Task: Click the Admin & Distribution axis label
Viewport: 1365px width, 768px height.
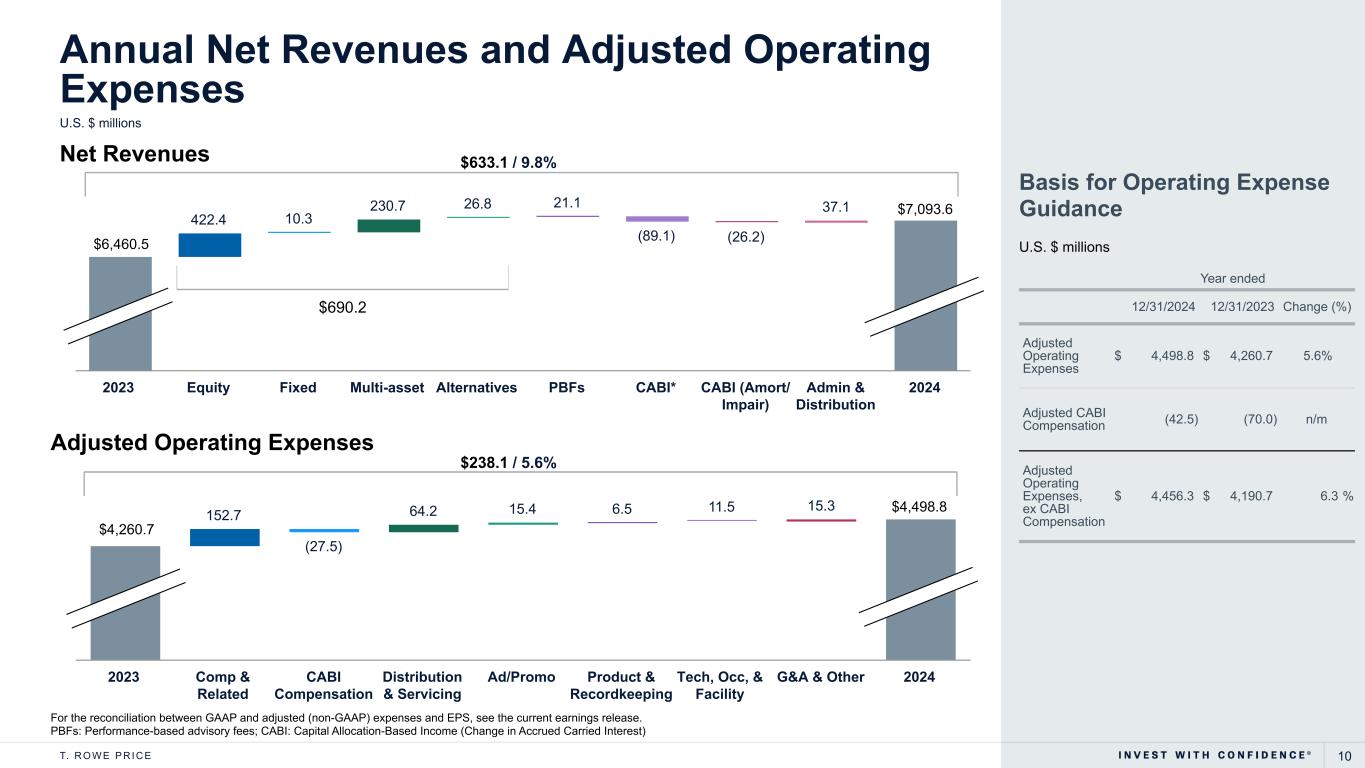Action: click(x=835, y=396)
